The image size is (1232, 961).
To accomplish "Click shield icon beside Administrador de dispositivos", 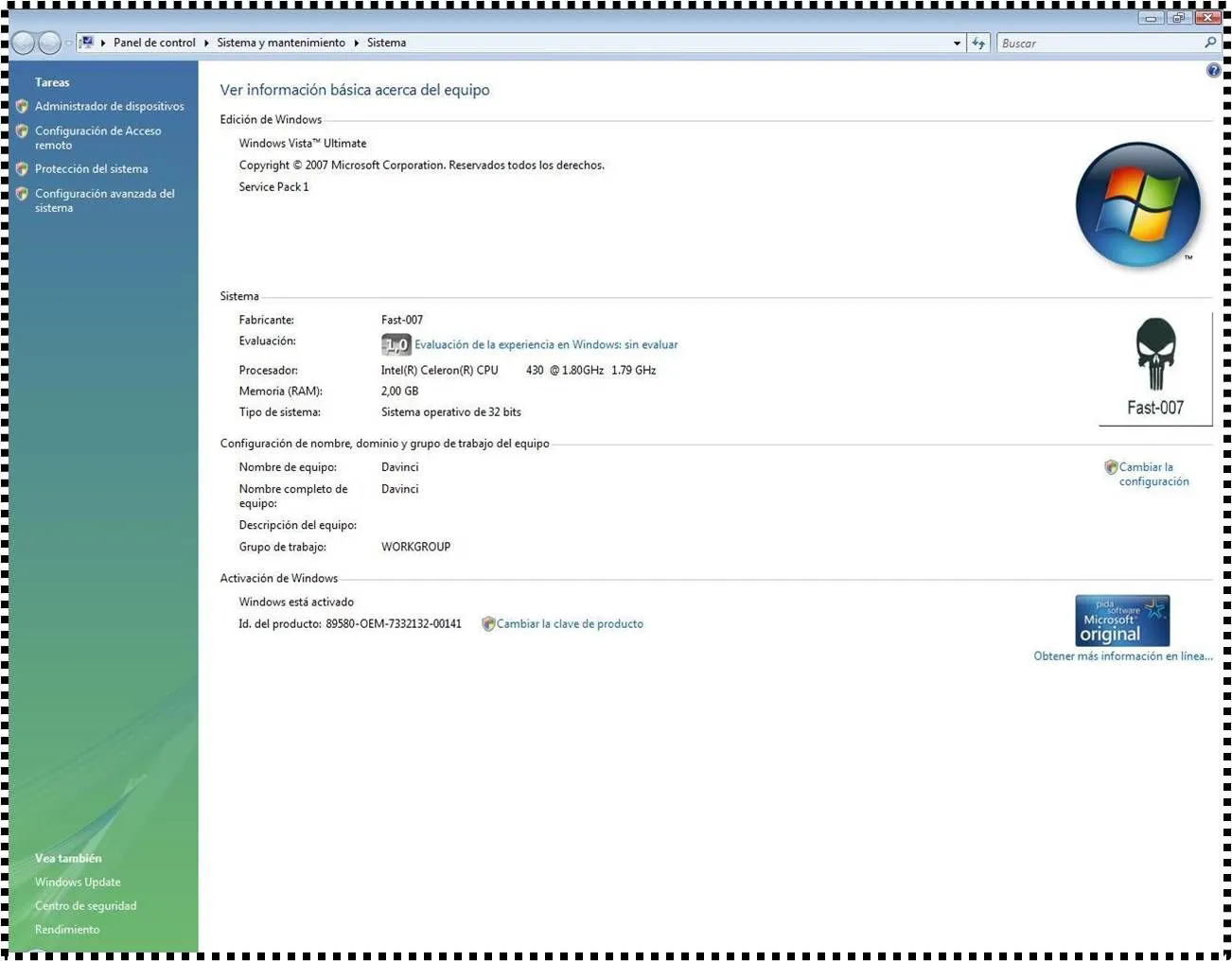I will pyautogui.click(x=22, y=106).
